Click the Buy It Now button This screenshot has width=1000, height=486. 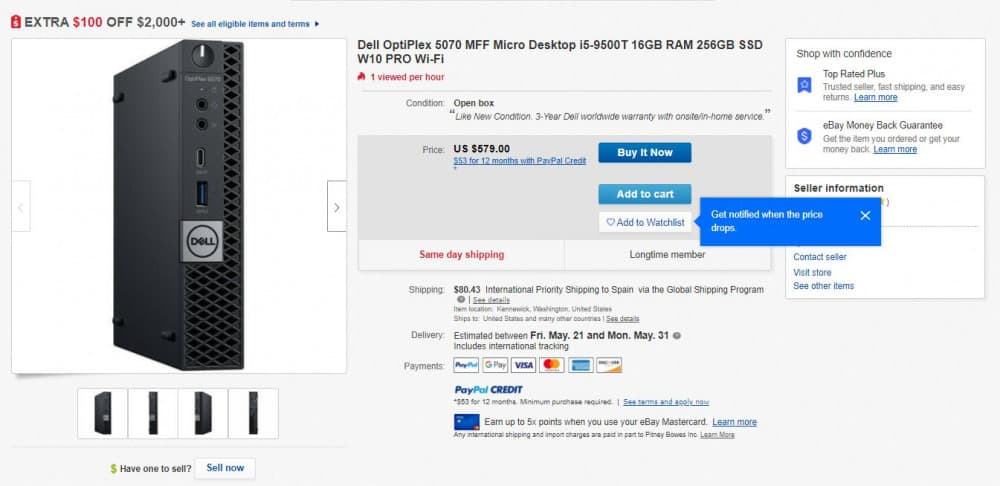point(645,152)
